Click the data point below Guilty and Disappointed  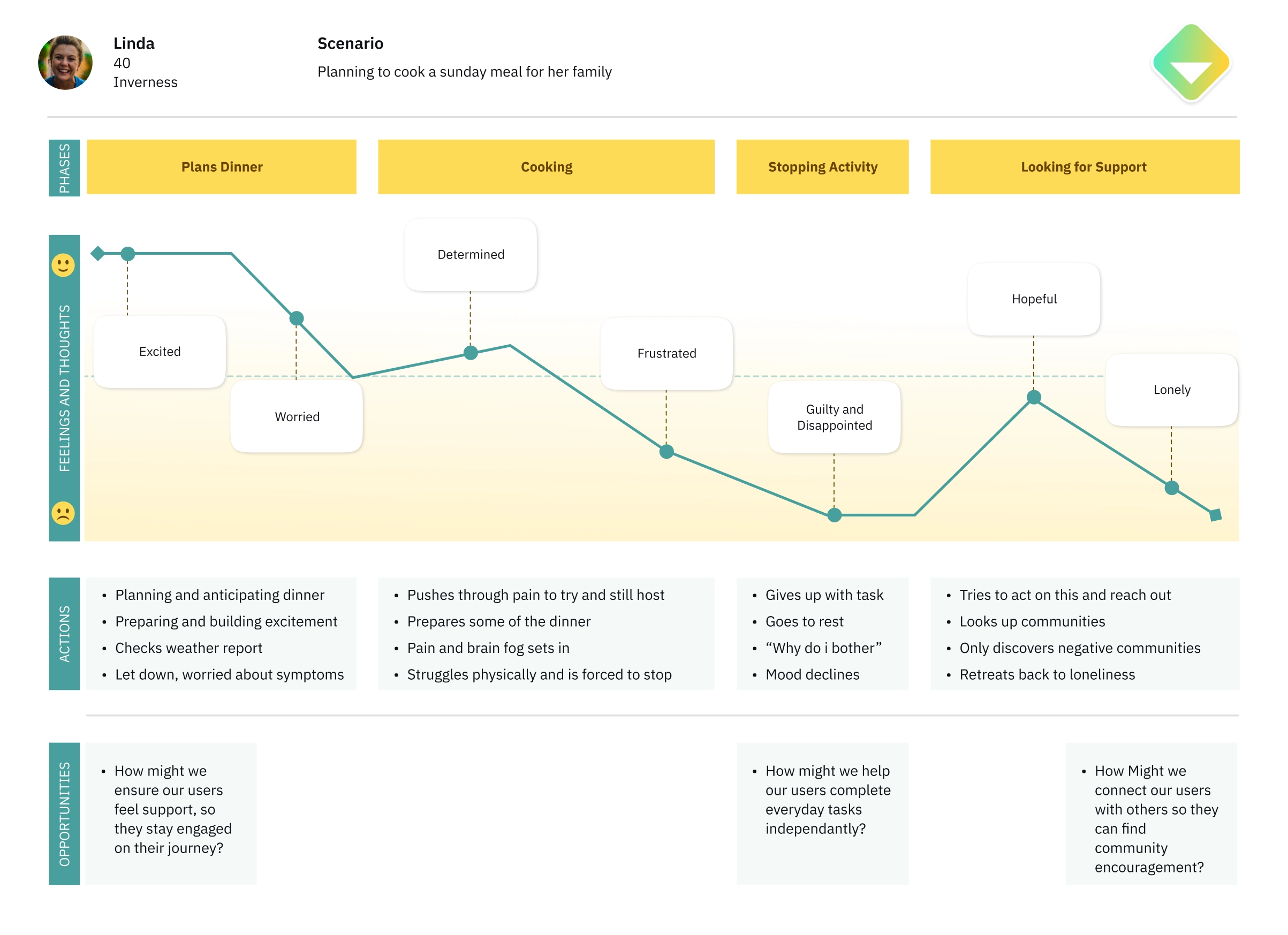834,515
